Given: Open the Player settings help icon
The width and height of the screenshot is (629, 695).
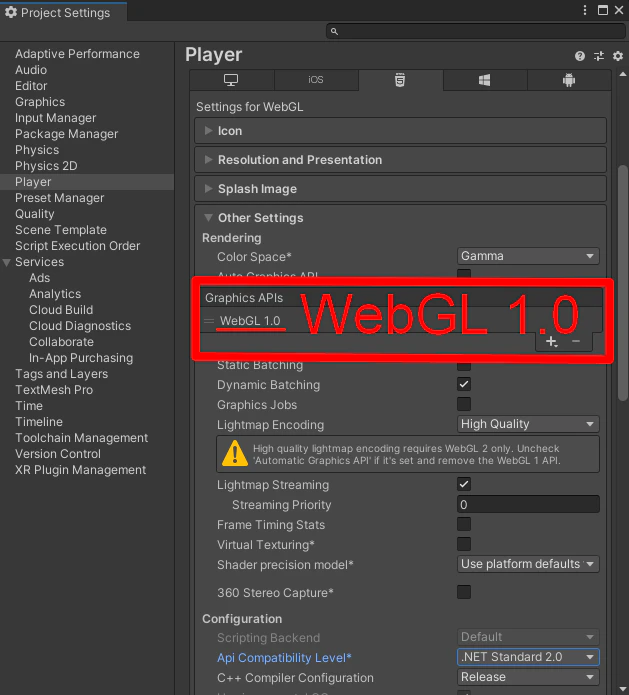Looking at the screenshot, I should [579, 56].
